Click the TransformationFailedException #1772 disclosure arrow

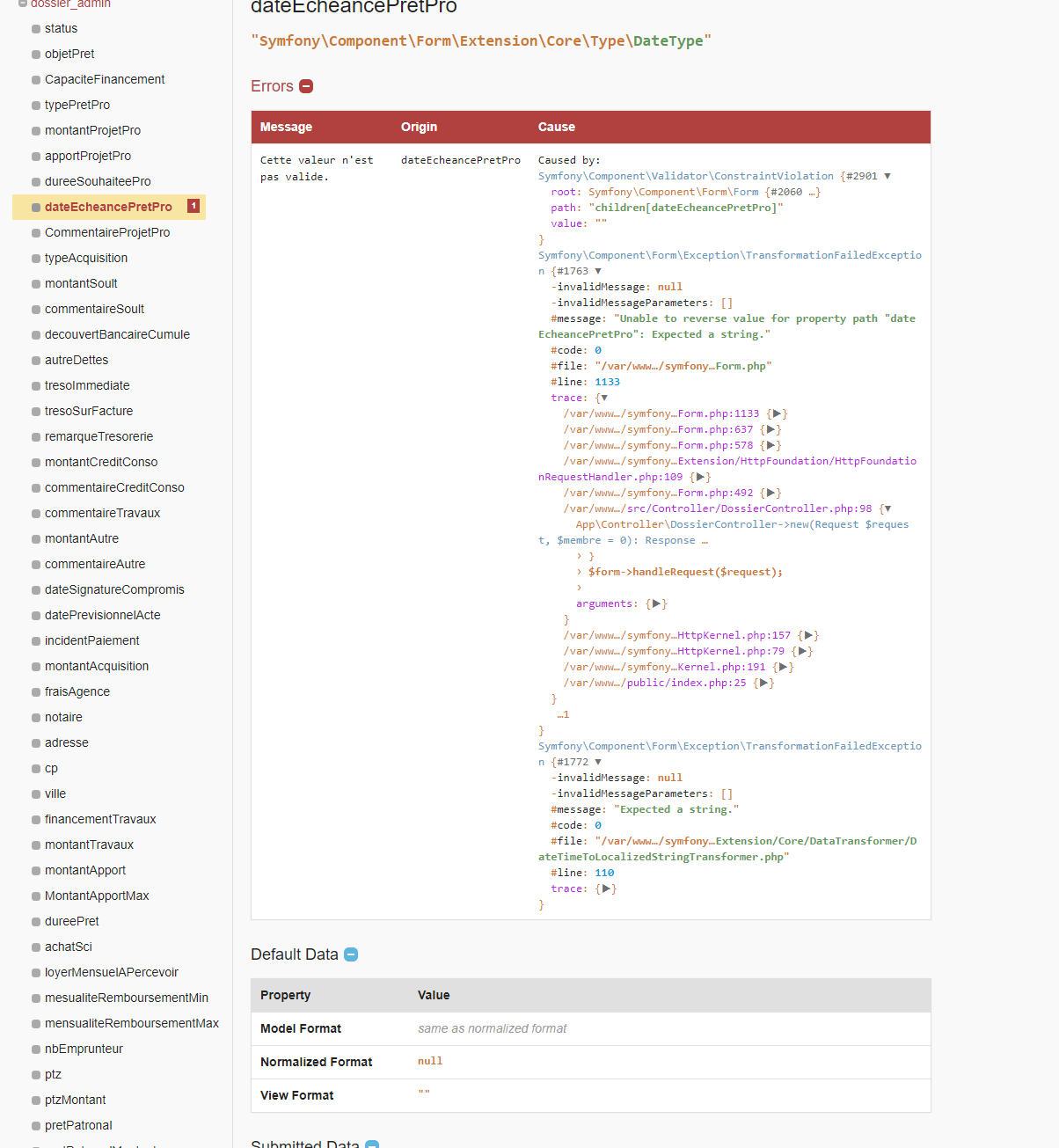598,761
